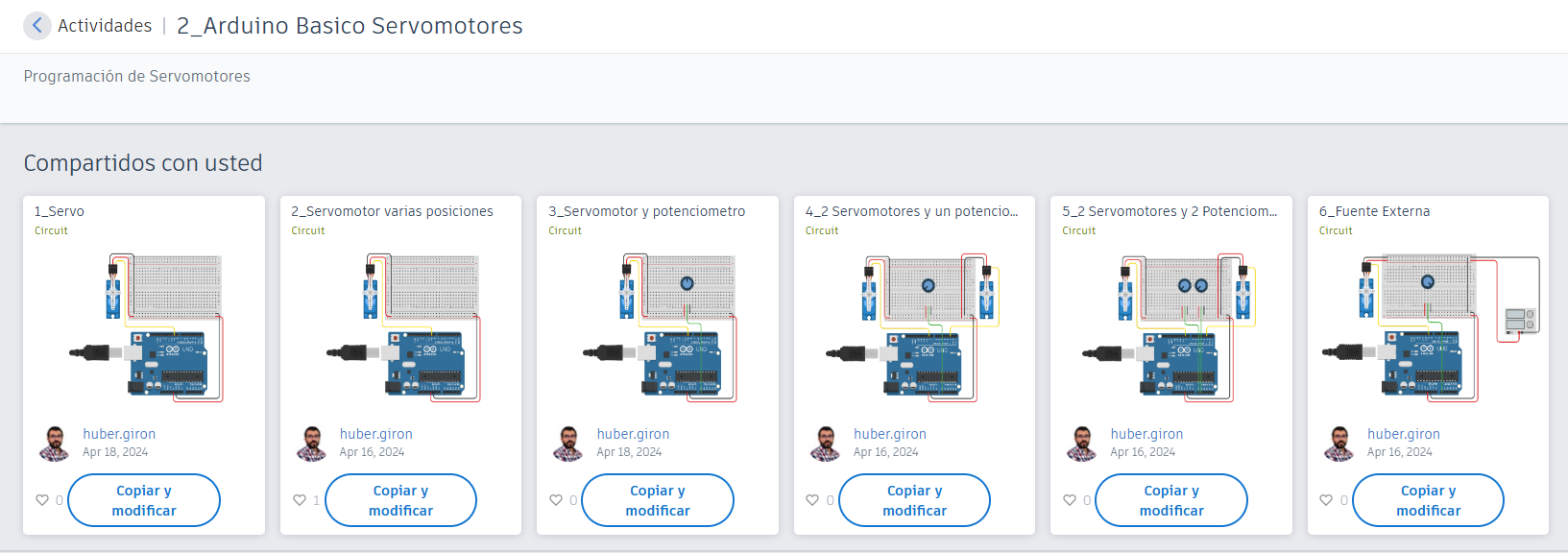This screenshot has width=1568, height=553.
Task: Click Copiar y modificar for 2_Servomotor varias posiciones
Action: (401, 500)
